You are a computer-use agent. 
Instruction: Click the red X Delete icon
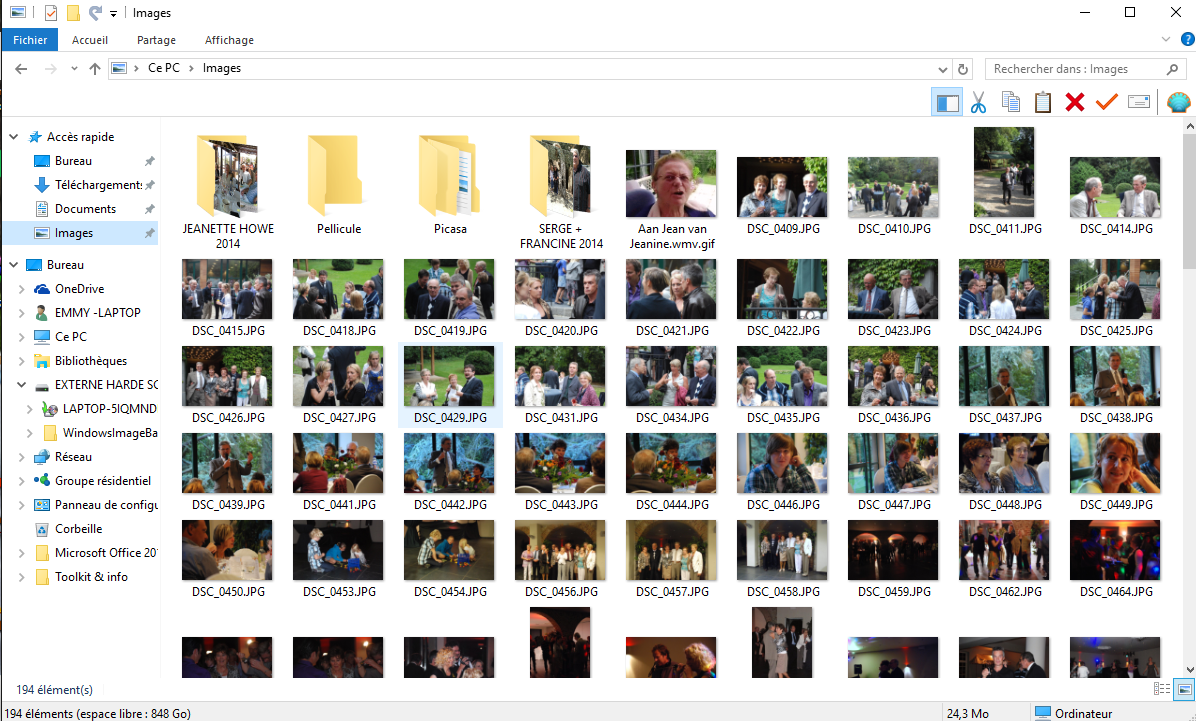pyautogui.click(x=1075, y=101)
